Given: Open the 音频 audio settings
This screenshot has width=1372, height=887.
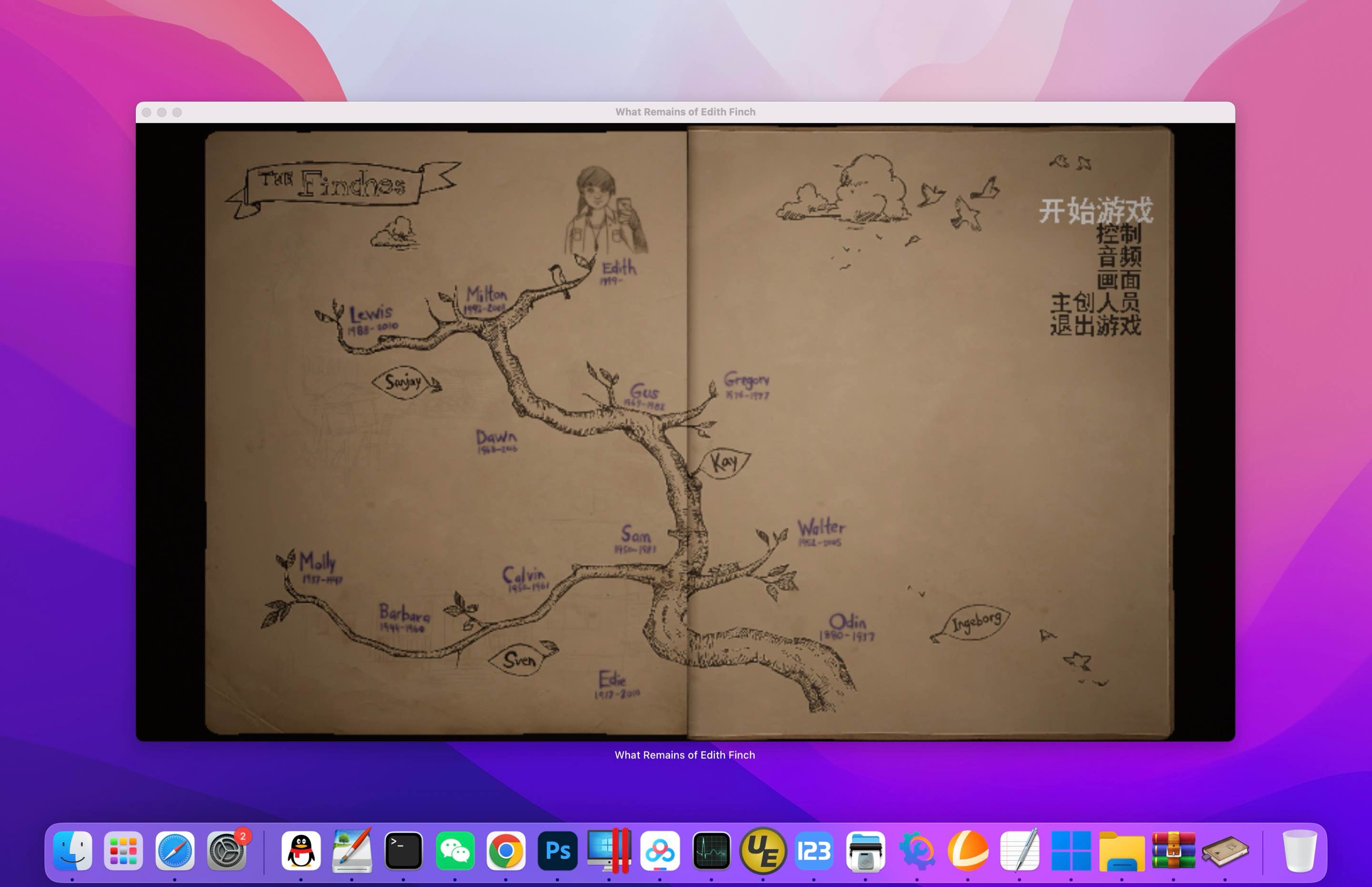Looking at the screenshot, I should pos(1119,257).
